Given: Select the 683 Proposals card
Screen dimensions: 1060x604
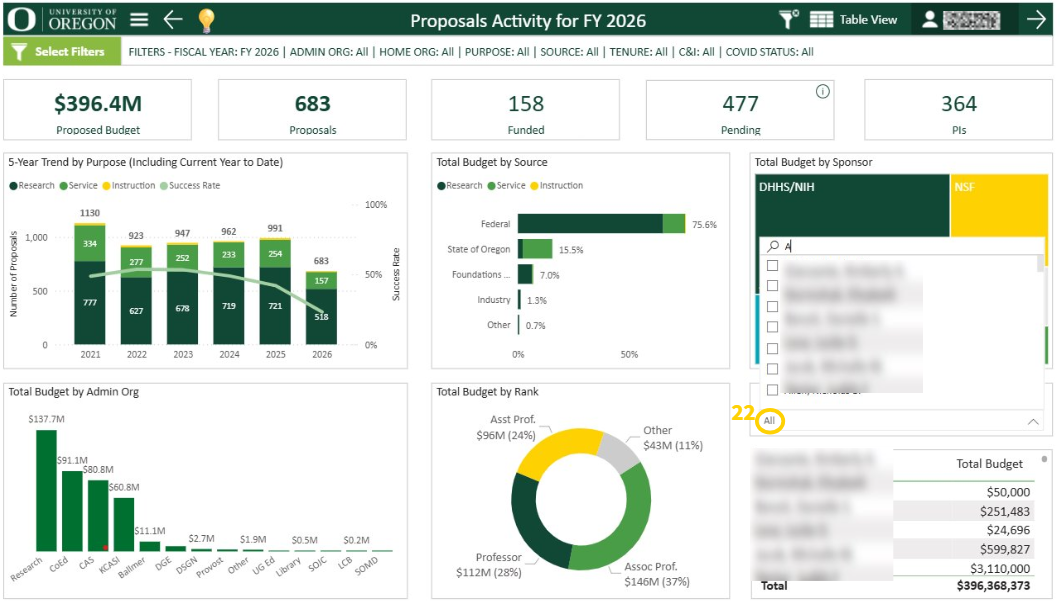Looking at the screenshot, I should (312, 110).
